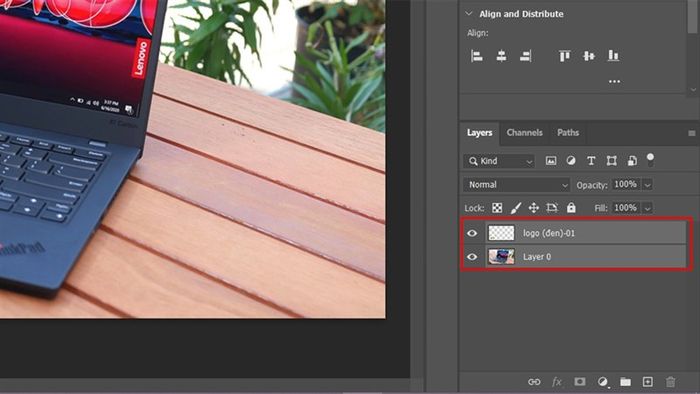Hide the logo (den)-01 layer
Screen dimensions: 700x394
[472, 233]
